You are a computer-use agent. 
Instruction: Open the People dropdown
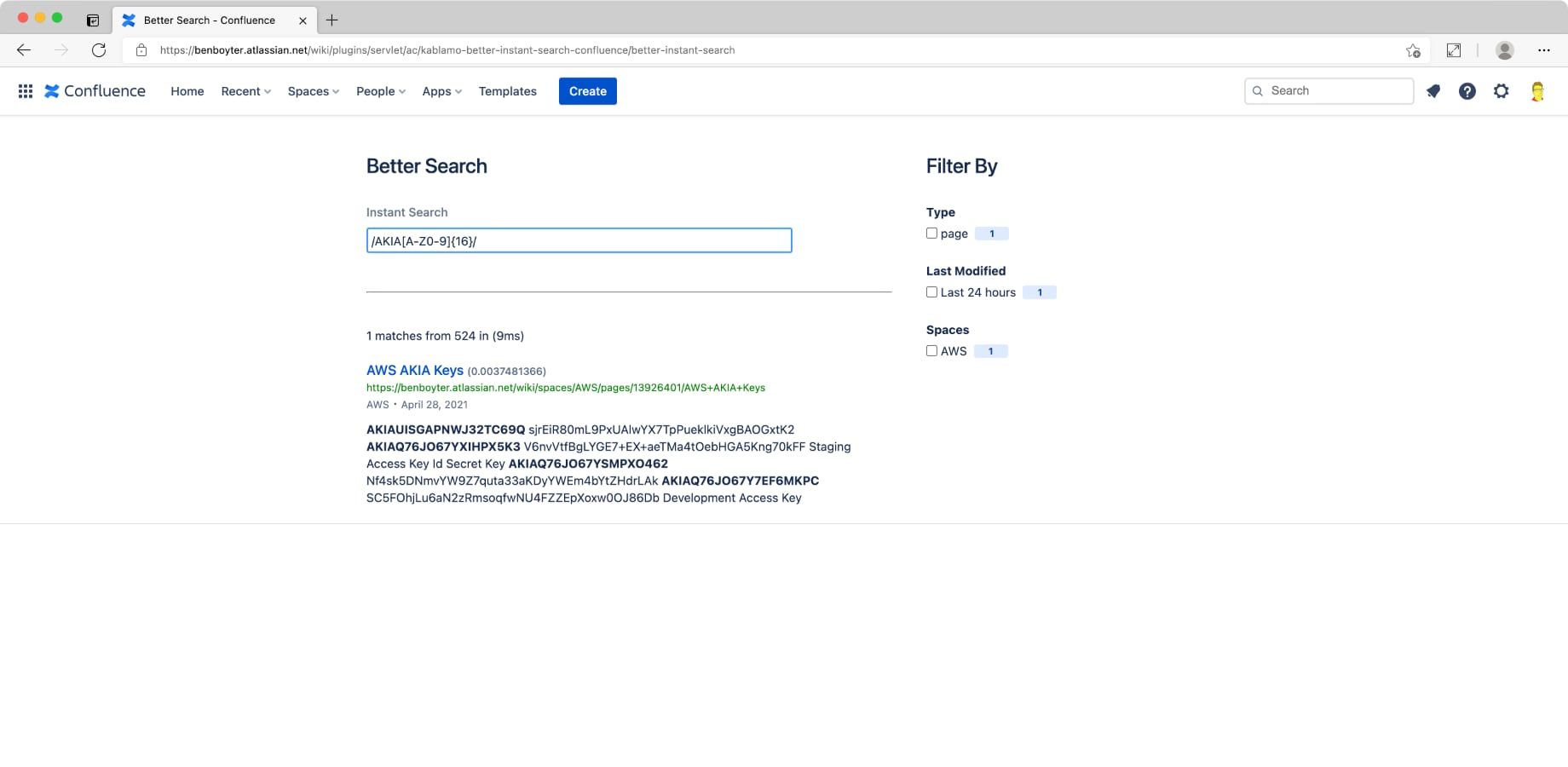point(380,91)
